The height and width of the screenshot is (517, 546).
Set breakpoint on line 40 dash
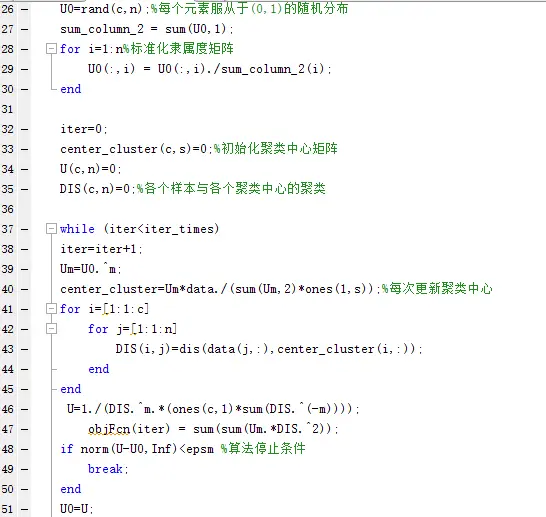(24, 289)
